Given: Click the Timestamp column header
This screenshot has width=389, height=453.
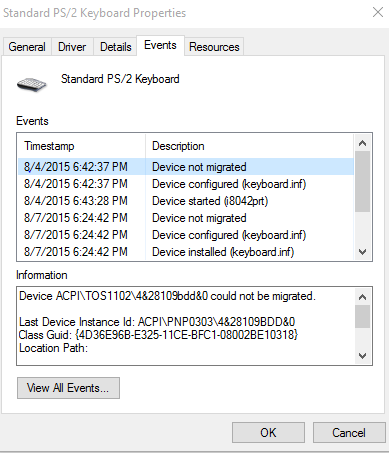Looking at the screenshot, I should (81, 146).
